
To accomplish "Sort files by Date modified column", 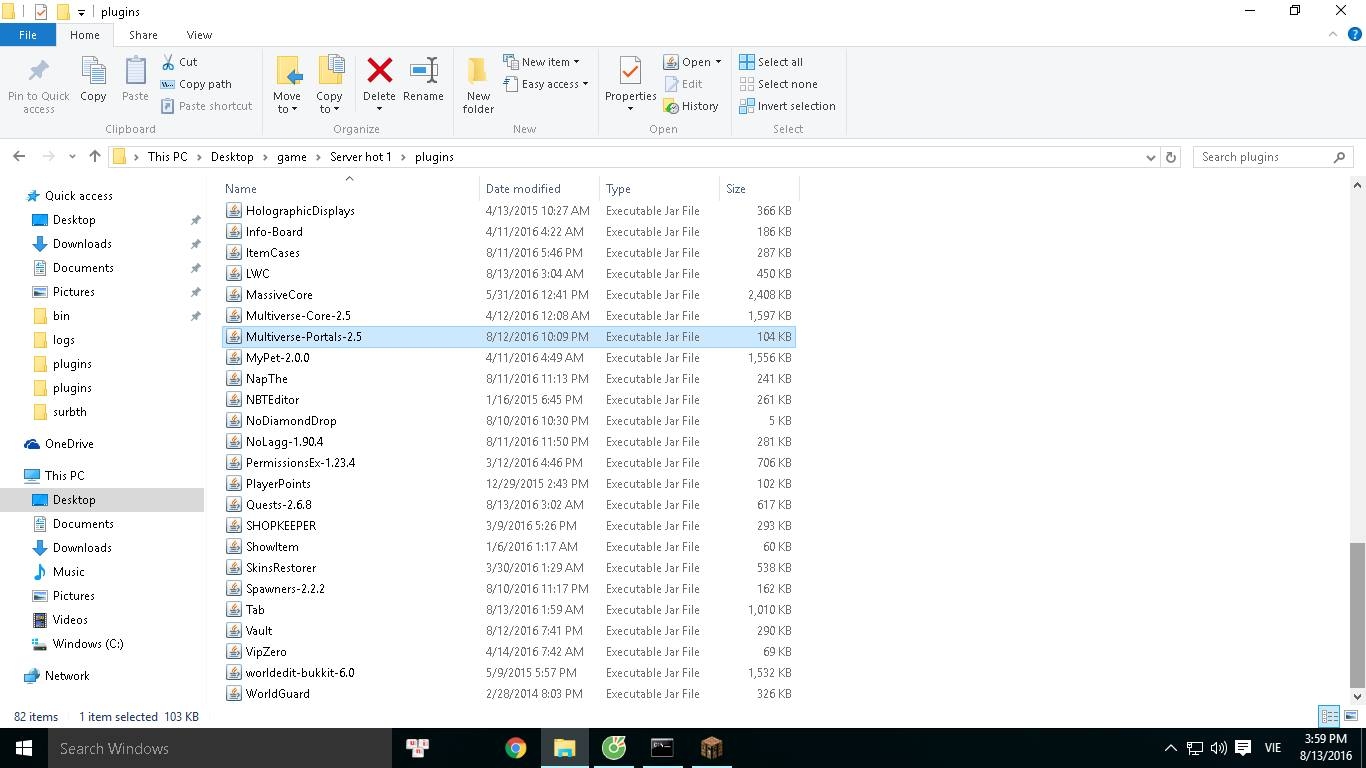I will (x=523, y=189).
